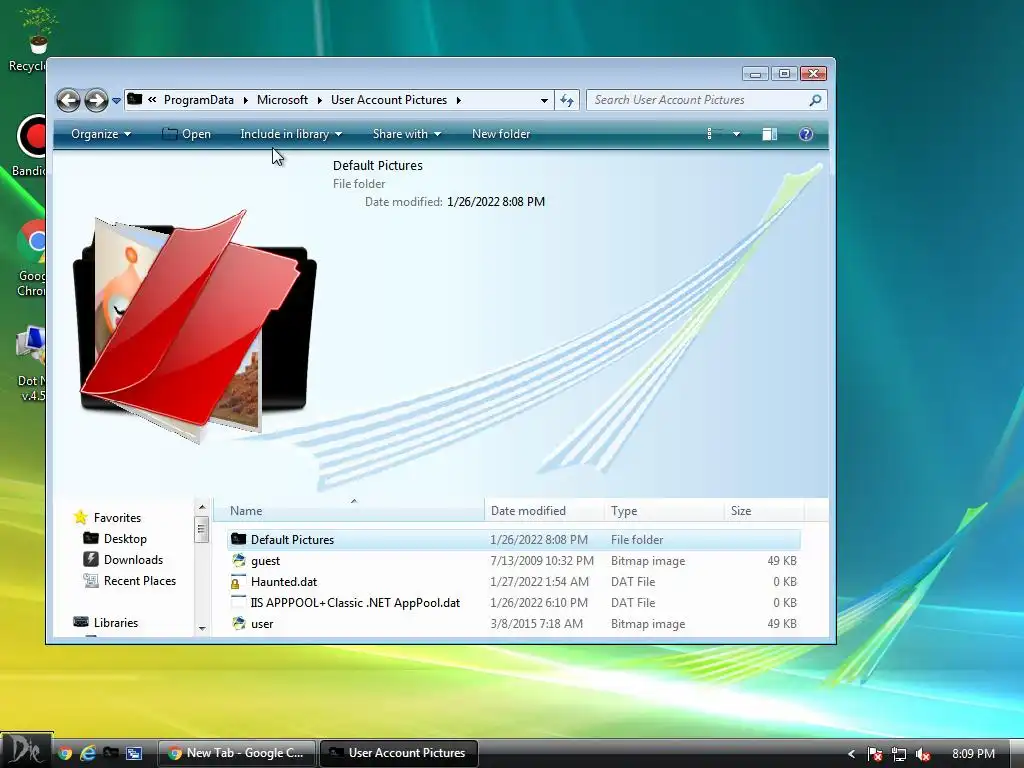Open network tray icon

(x=899, y=754)
